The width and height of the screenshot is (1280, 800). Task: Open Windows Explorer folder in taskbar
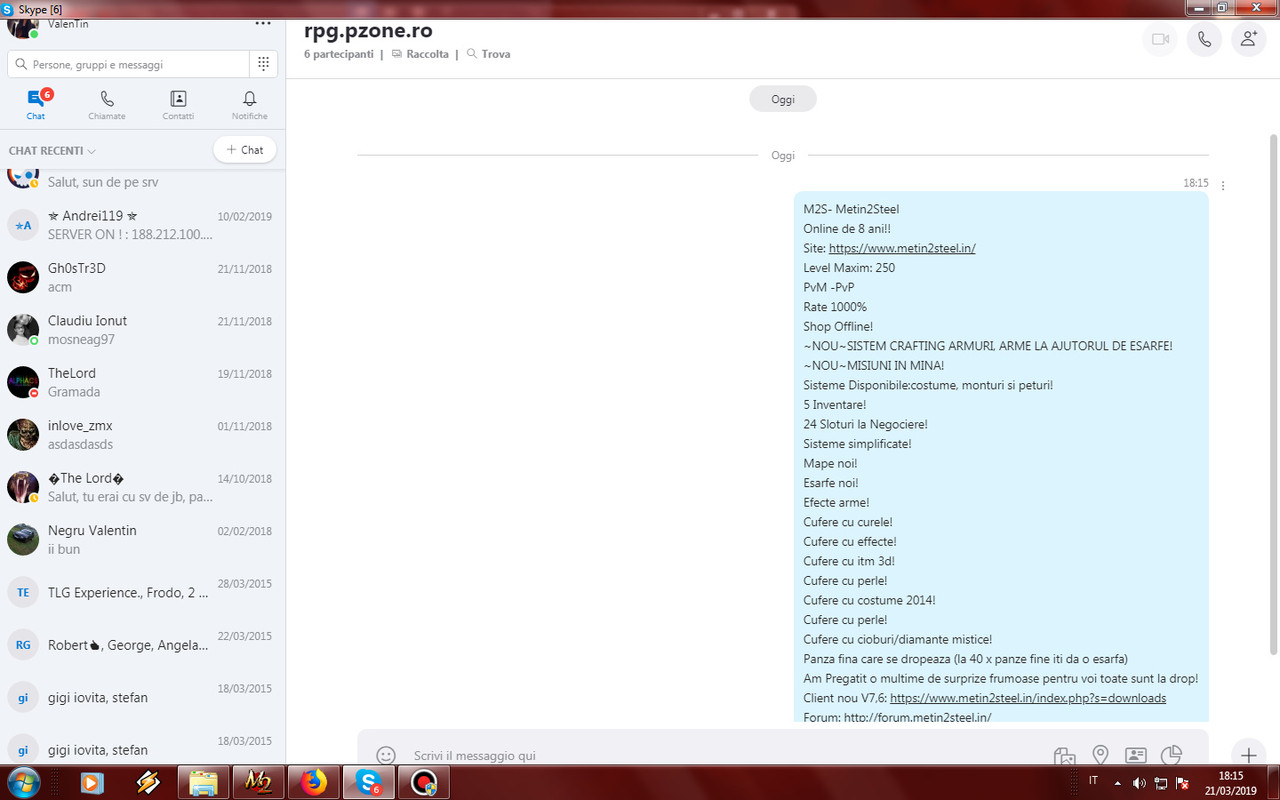coord(203,783)
